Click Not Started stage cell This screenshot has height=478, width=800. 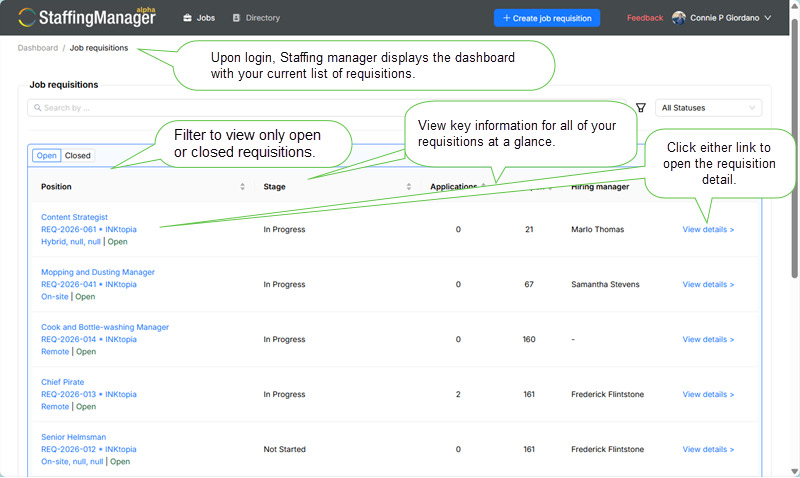(285, 449)
